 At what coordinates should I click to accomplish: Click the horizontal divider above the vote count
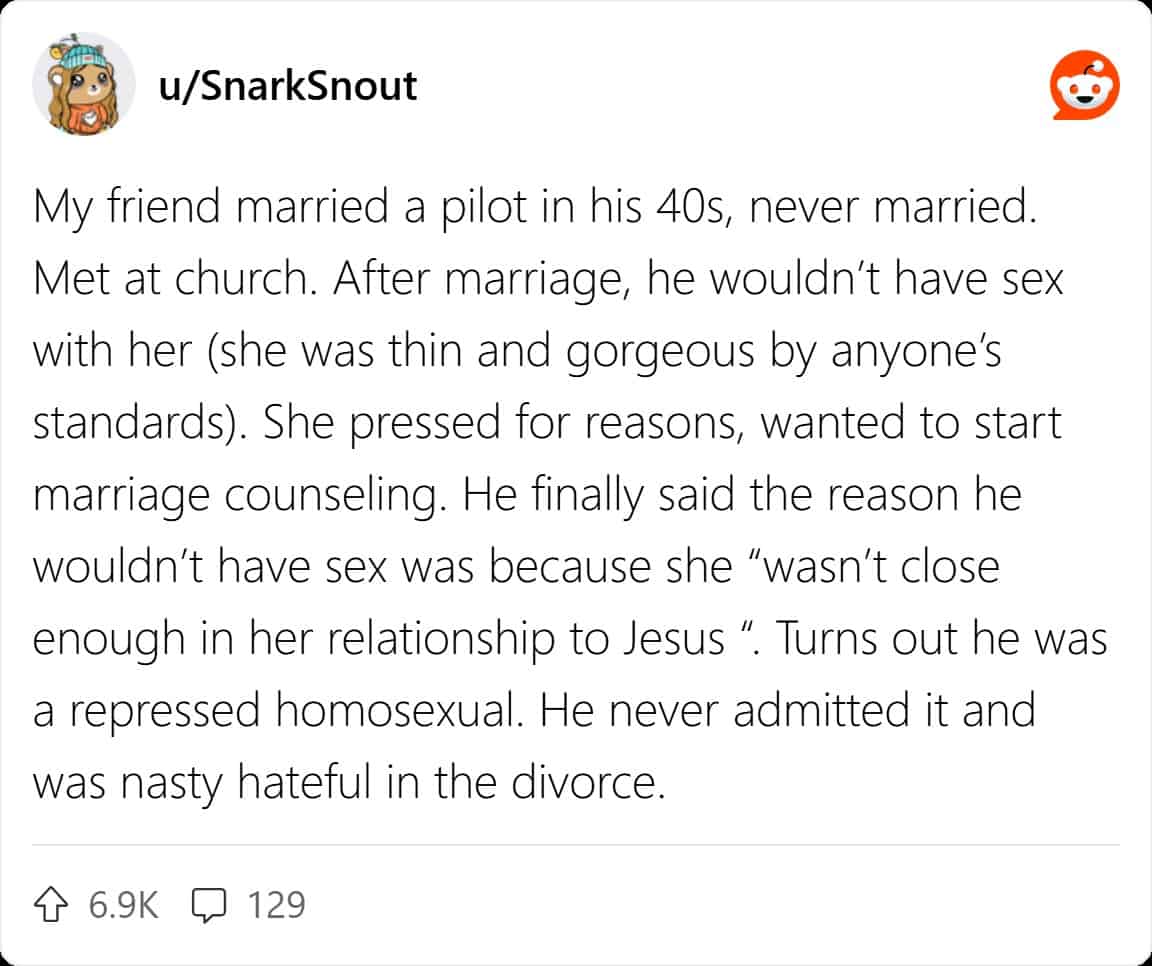point(576,845)
